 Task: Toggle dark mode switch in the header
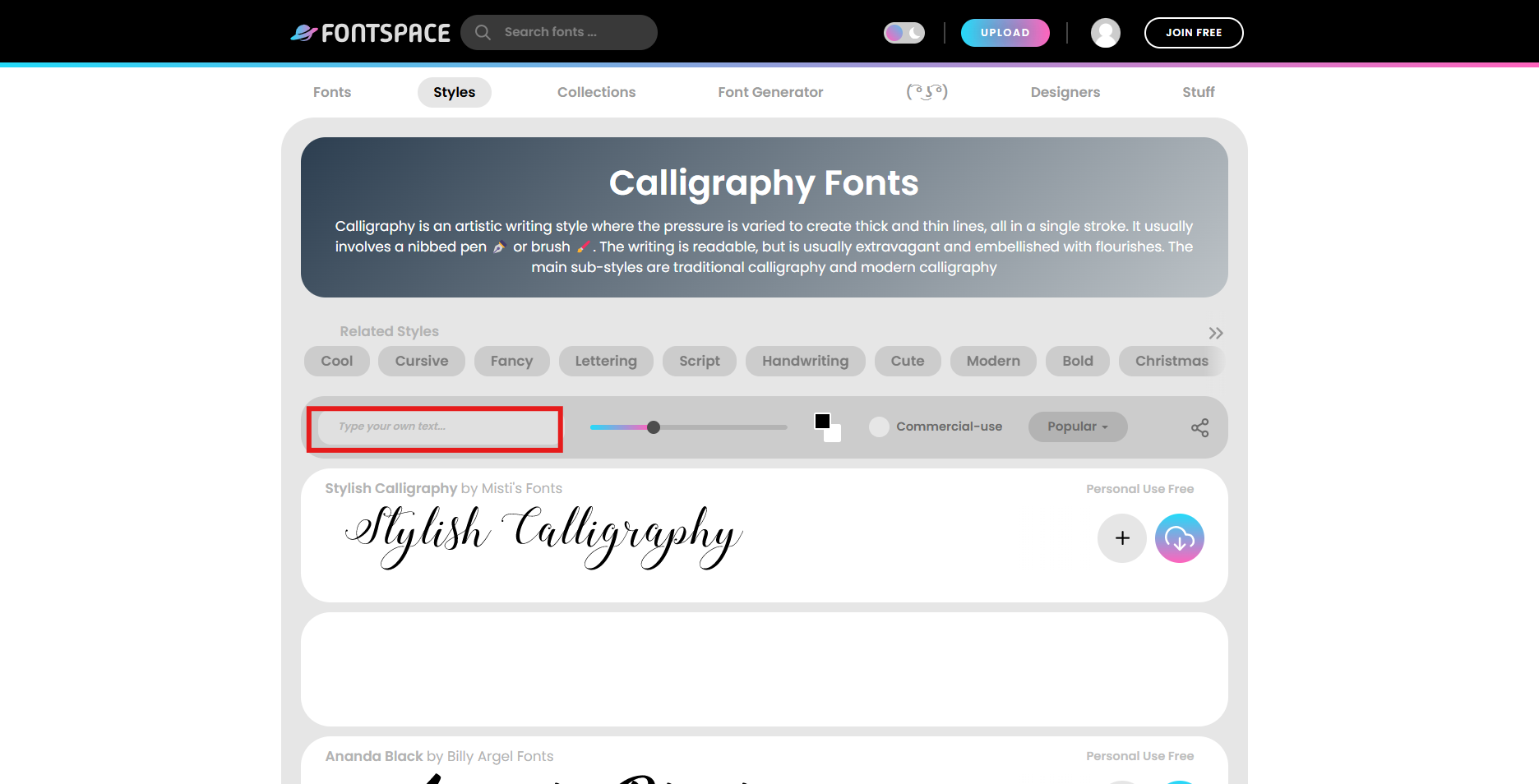pyautogui.click(x=904, y=32)
